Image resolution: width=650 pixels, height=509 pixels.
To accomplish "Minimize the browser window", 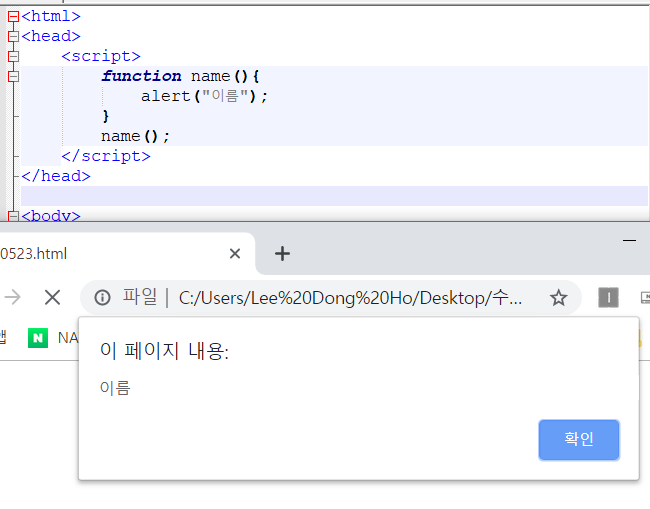I will click(629, 240).
